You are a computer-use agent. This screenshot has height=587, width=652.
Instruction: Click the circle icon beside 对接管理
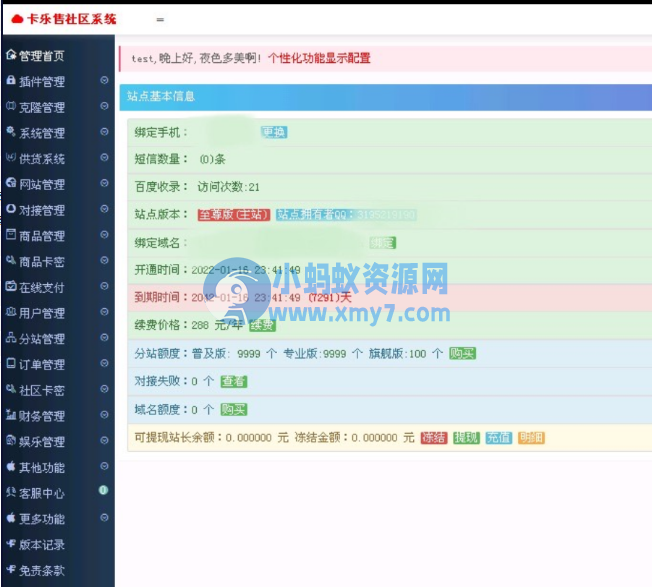[11, 209]
